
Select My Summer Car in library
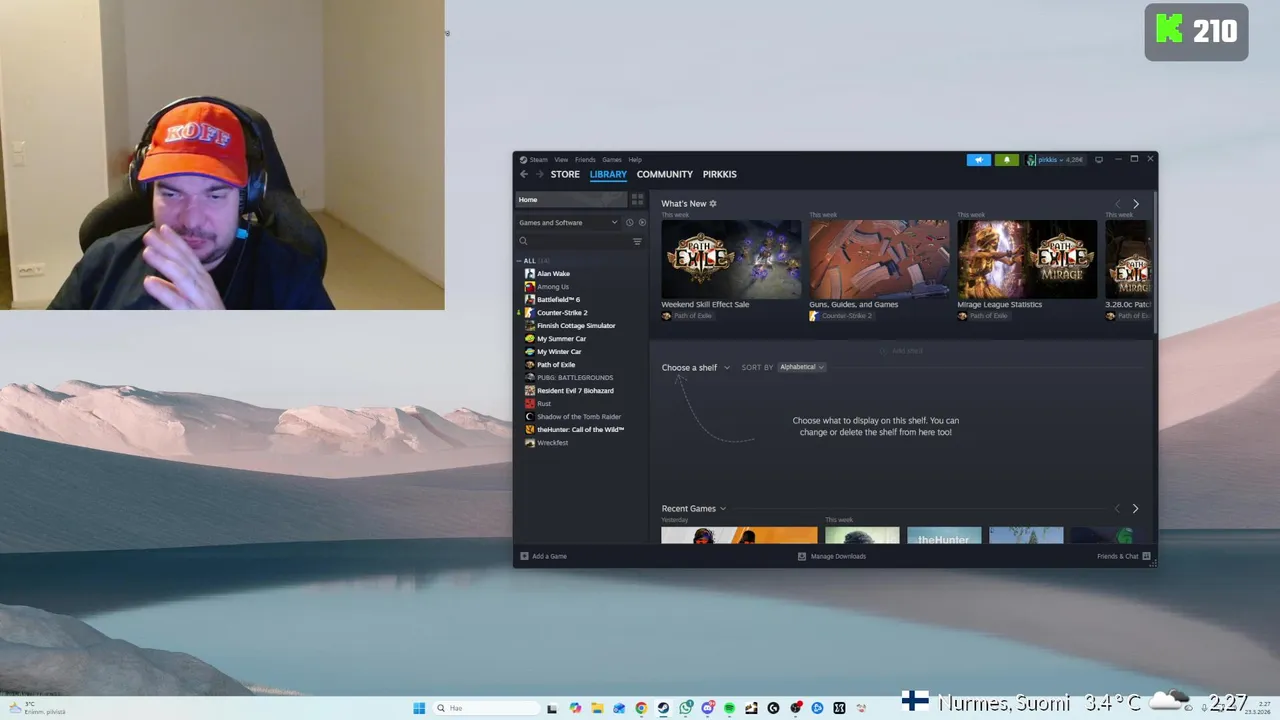coord(561,339)
